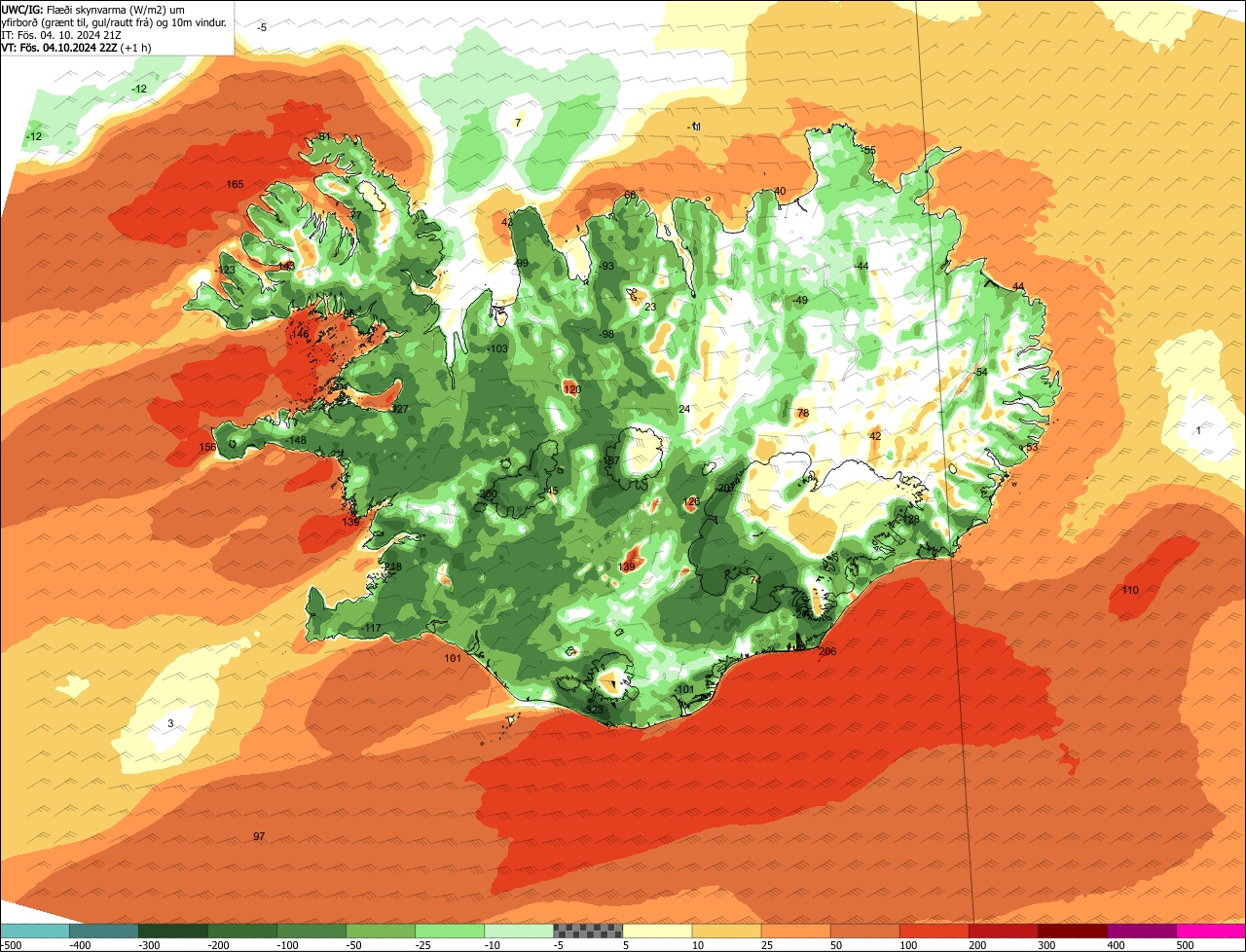The height and width of the screenshot is (952, 1246).
Task: Click the '110' flux value in the southeast ocean
Action: point(1130,591)
